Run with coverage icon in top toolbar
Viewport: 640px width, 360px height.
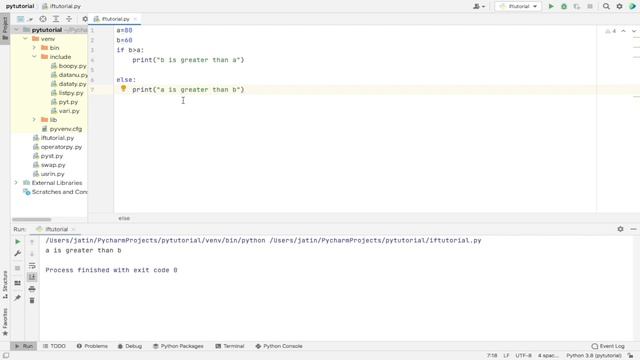pyautogui.click(x=577, y=7)
